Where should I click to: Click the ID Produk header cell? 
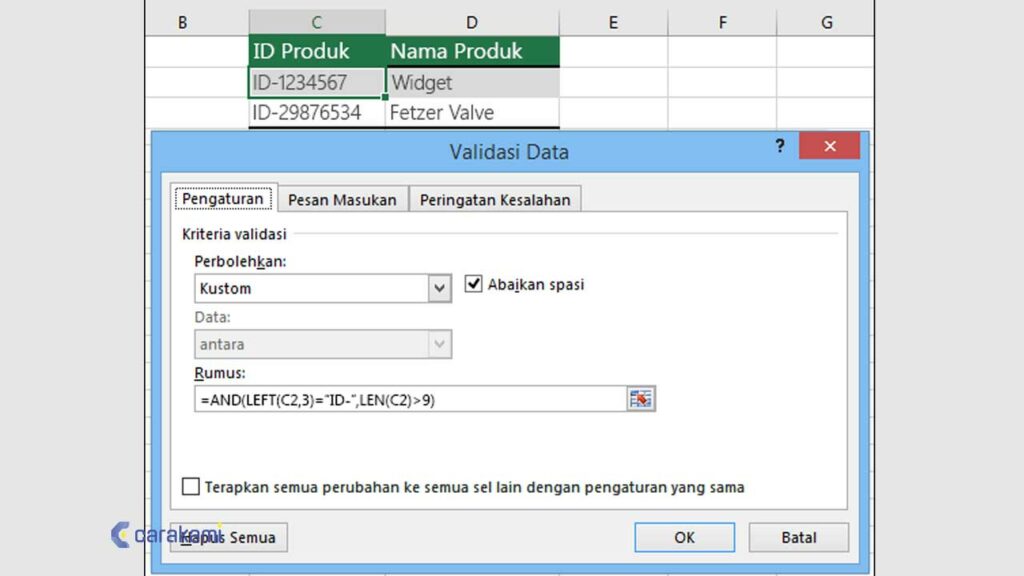315,50
